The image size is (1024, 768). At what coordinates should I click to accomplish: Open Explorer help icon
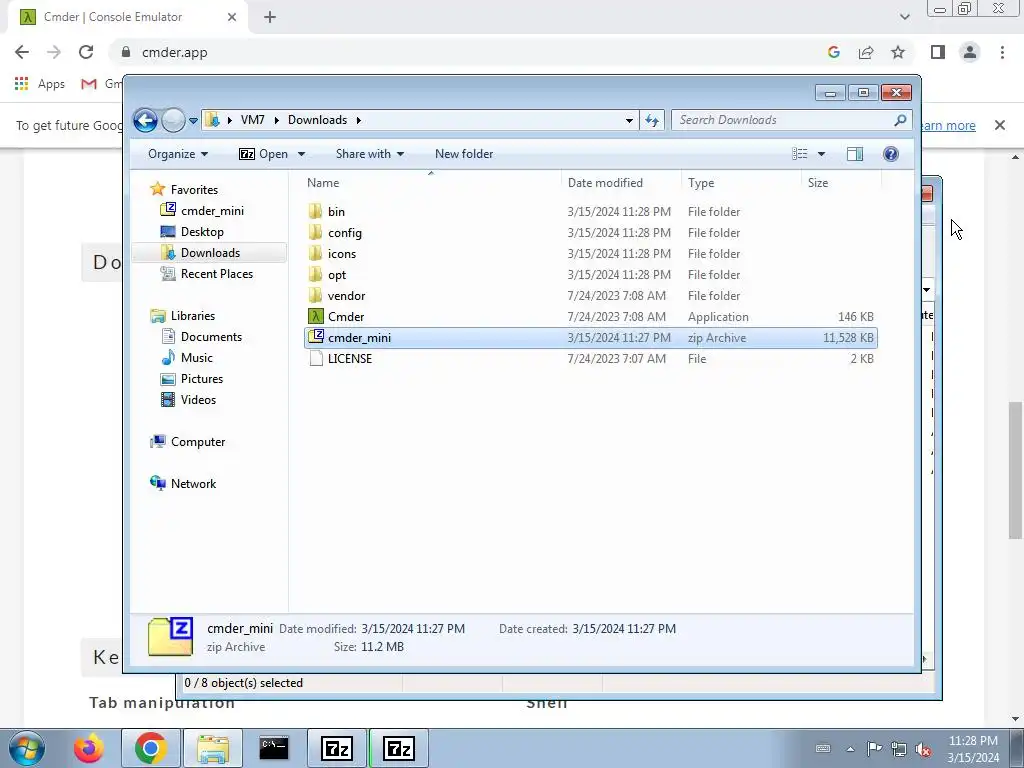[x=891, y=154]
